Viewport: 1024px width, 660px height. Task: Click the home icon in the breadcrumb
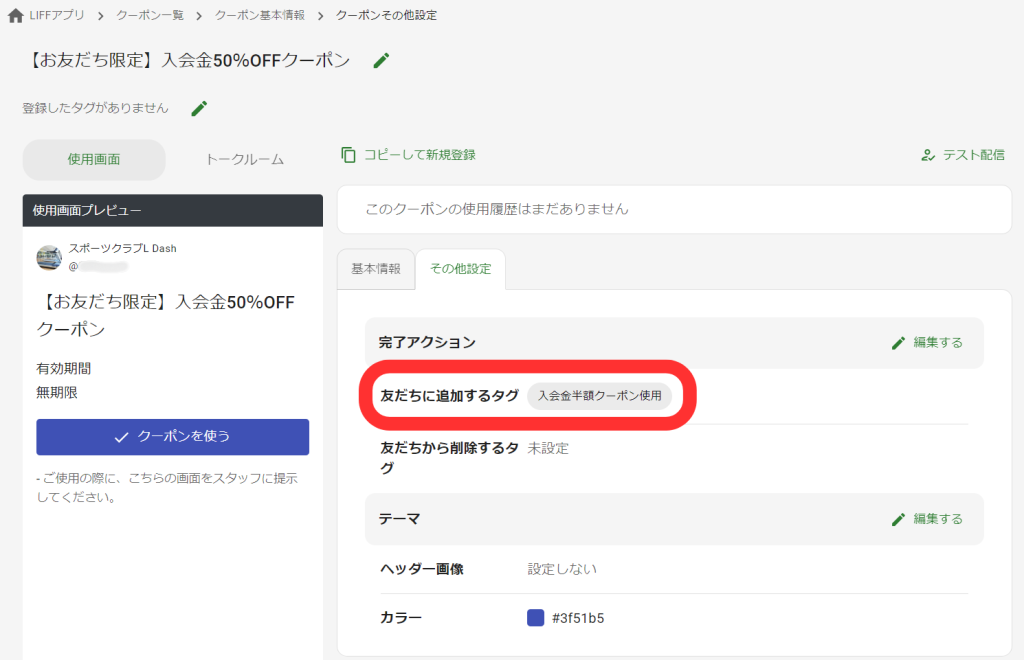click(14, 15)
